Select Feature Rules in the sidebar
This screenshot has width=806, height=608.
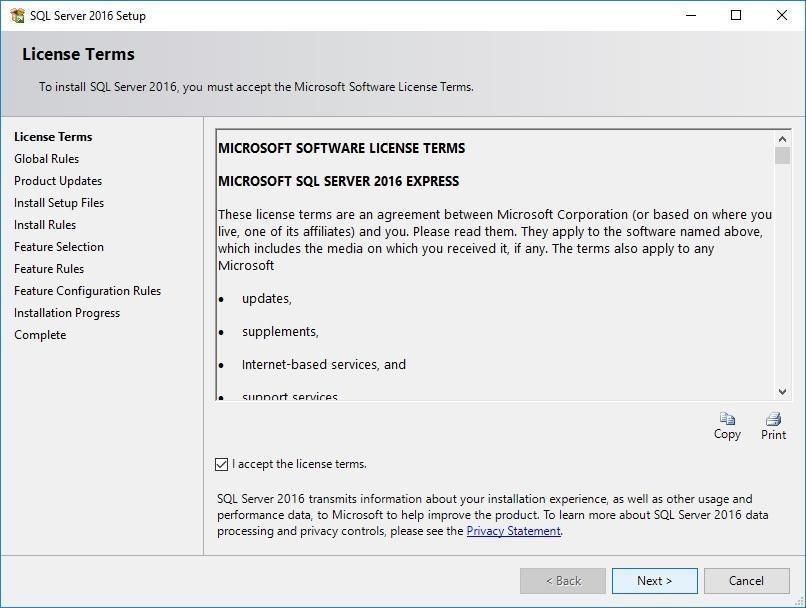49,269
